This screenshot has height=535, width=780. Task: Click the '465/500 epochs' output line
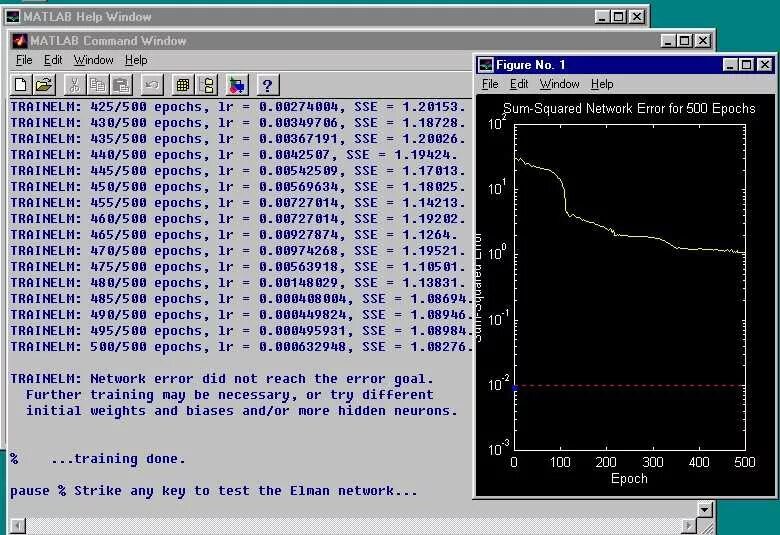(234, 234)
